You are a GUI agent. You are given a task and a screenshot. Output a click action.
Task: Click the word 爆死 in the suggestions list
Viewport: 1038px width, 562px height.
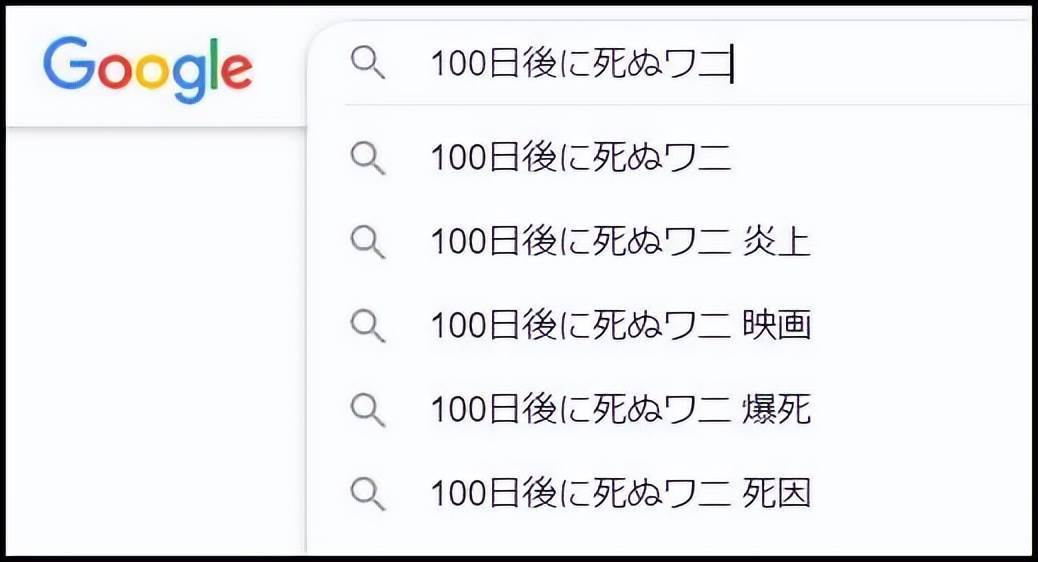[x=777, y=410]
